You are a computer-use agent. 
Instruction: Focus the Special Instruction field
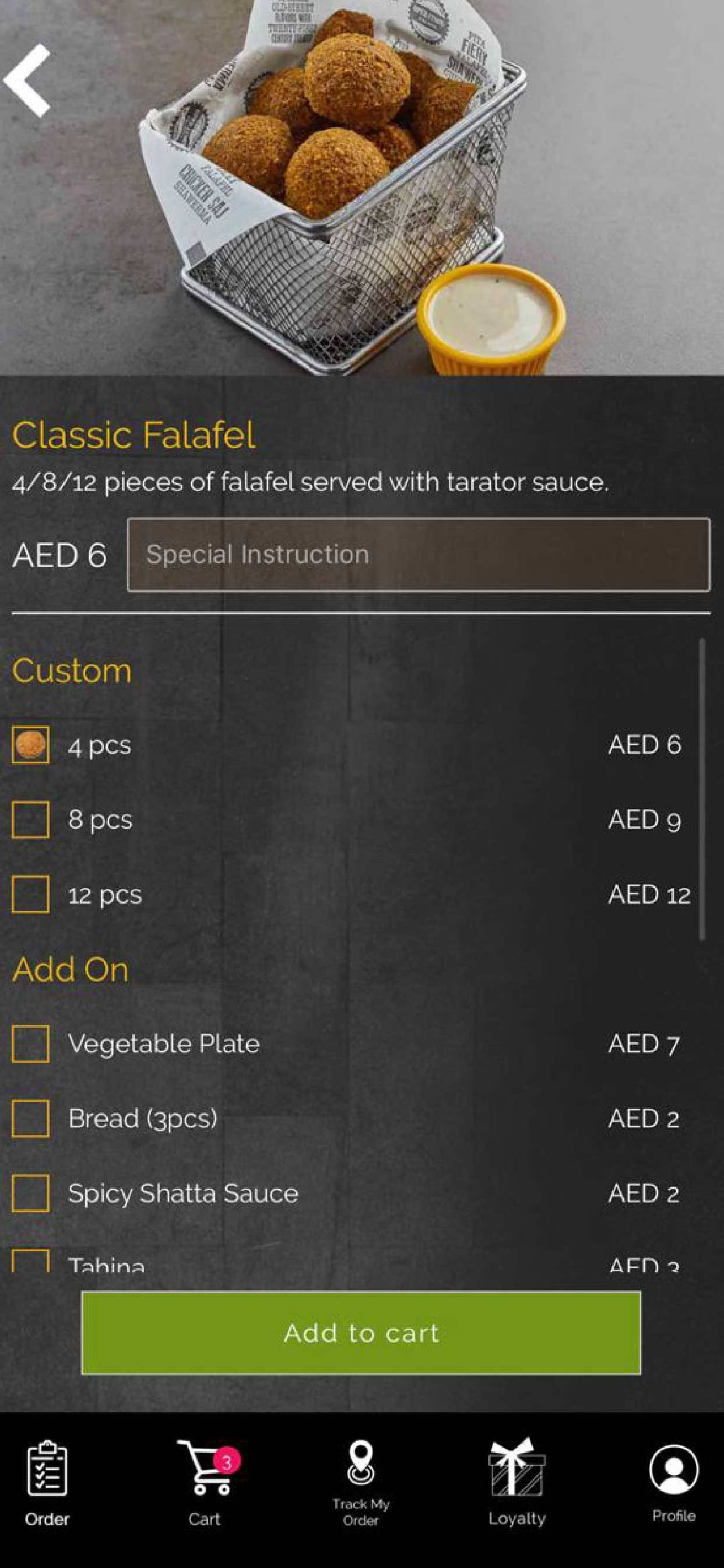click(x=419, y=555)
